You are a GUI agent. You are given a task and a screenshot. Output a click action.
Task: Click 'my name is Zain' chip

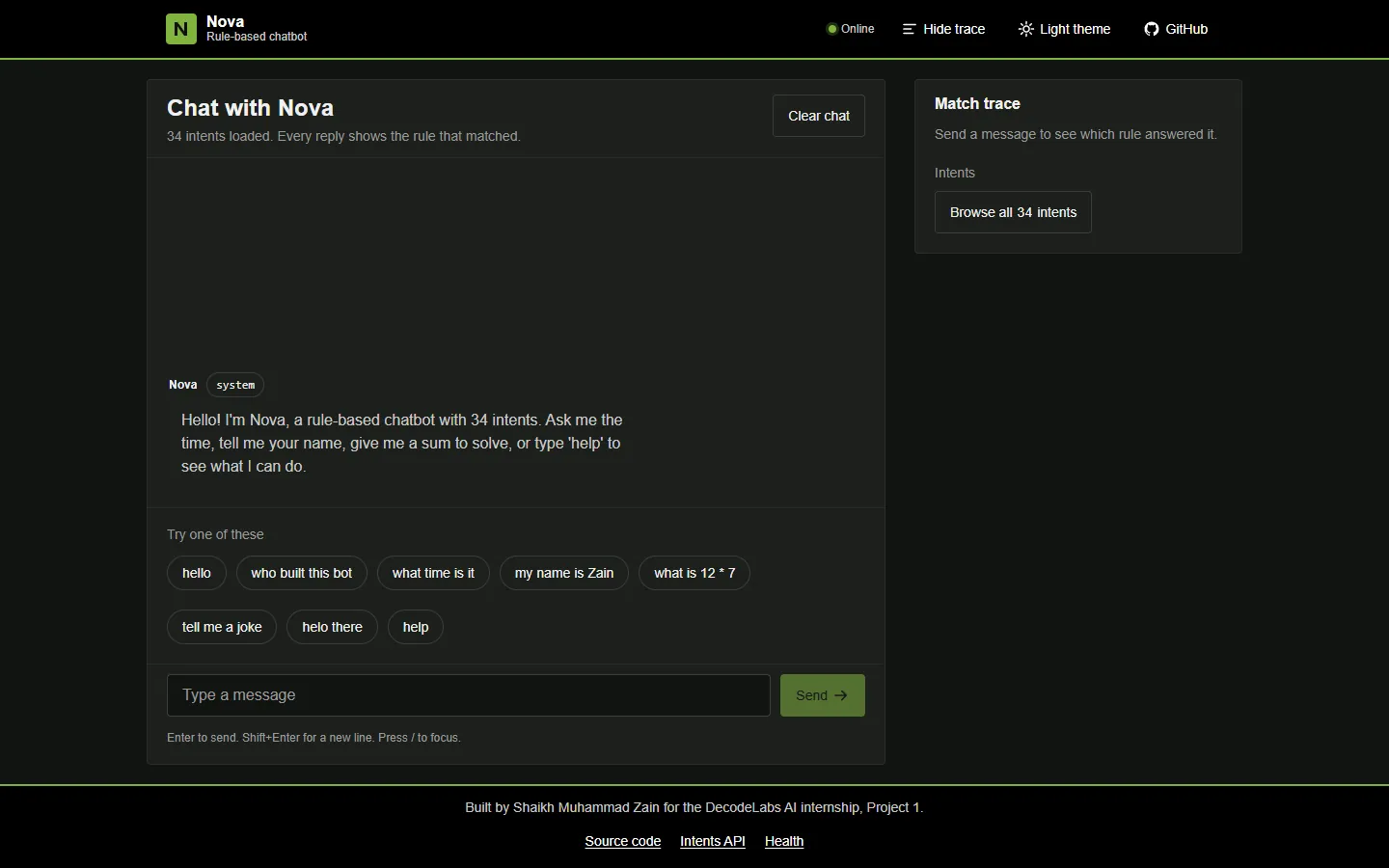pos(564,573)
